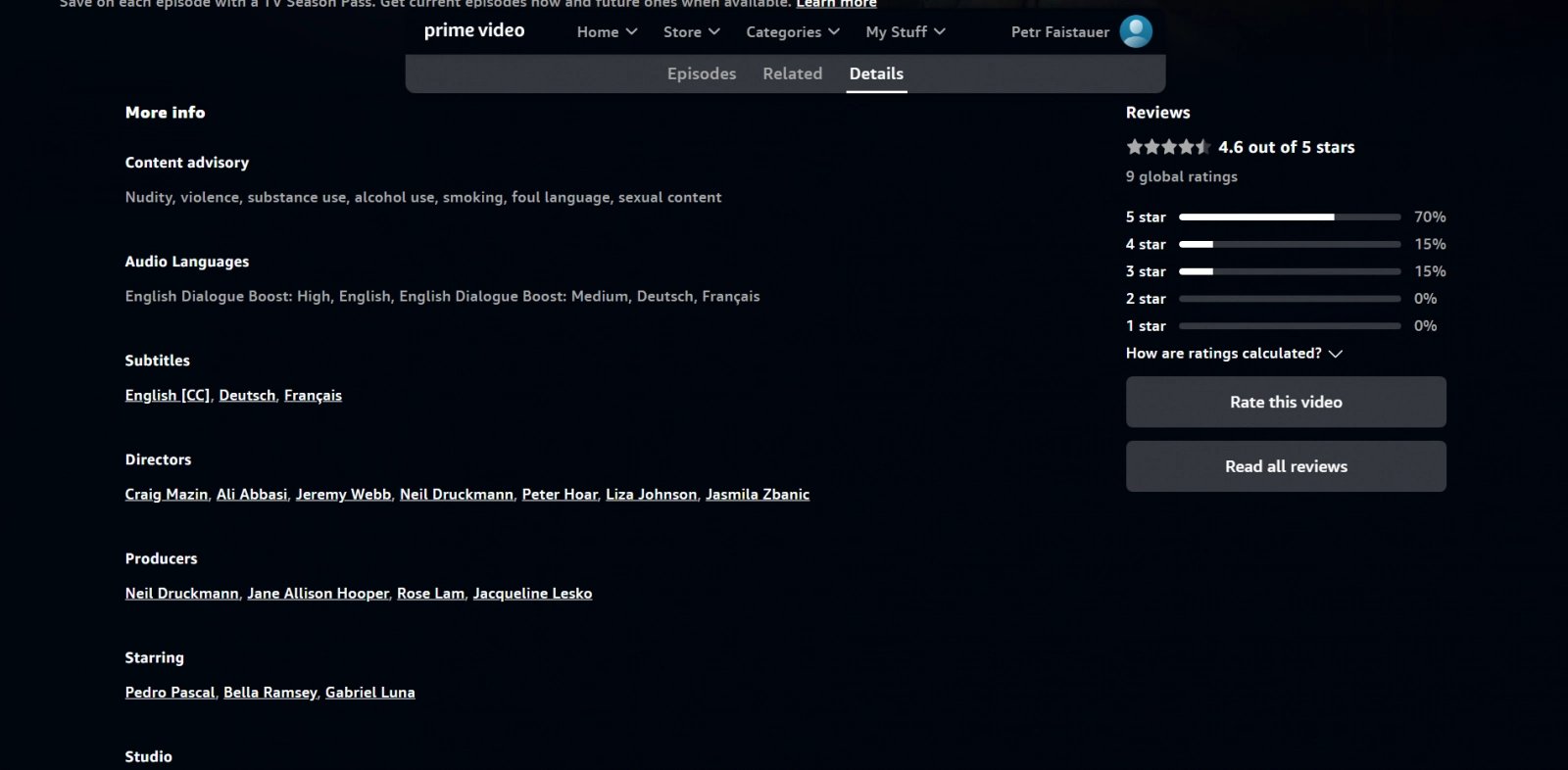Click the 1 star 0% percentage
Image resolution: width=1568 pixels, height=770 pixels.
click(x=1426, y=326)
